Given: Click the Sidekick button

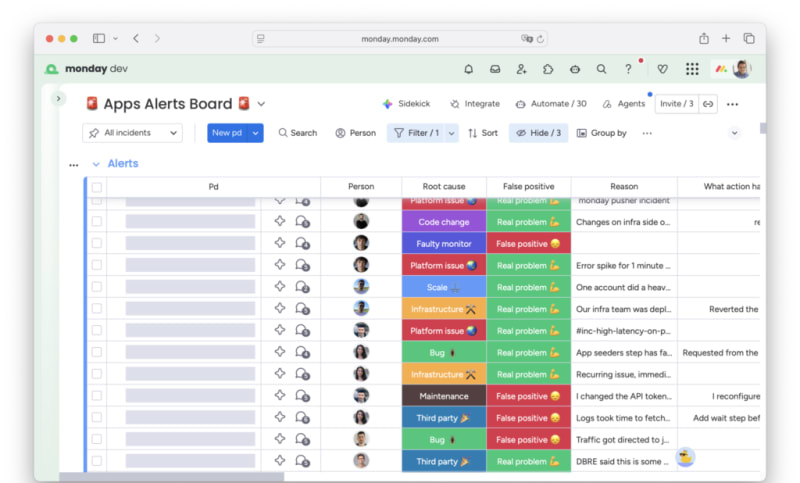Looking at the screenshot, I should pyautogui.click(x=406, y=104).
